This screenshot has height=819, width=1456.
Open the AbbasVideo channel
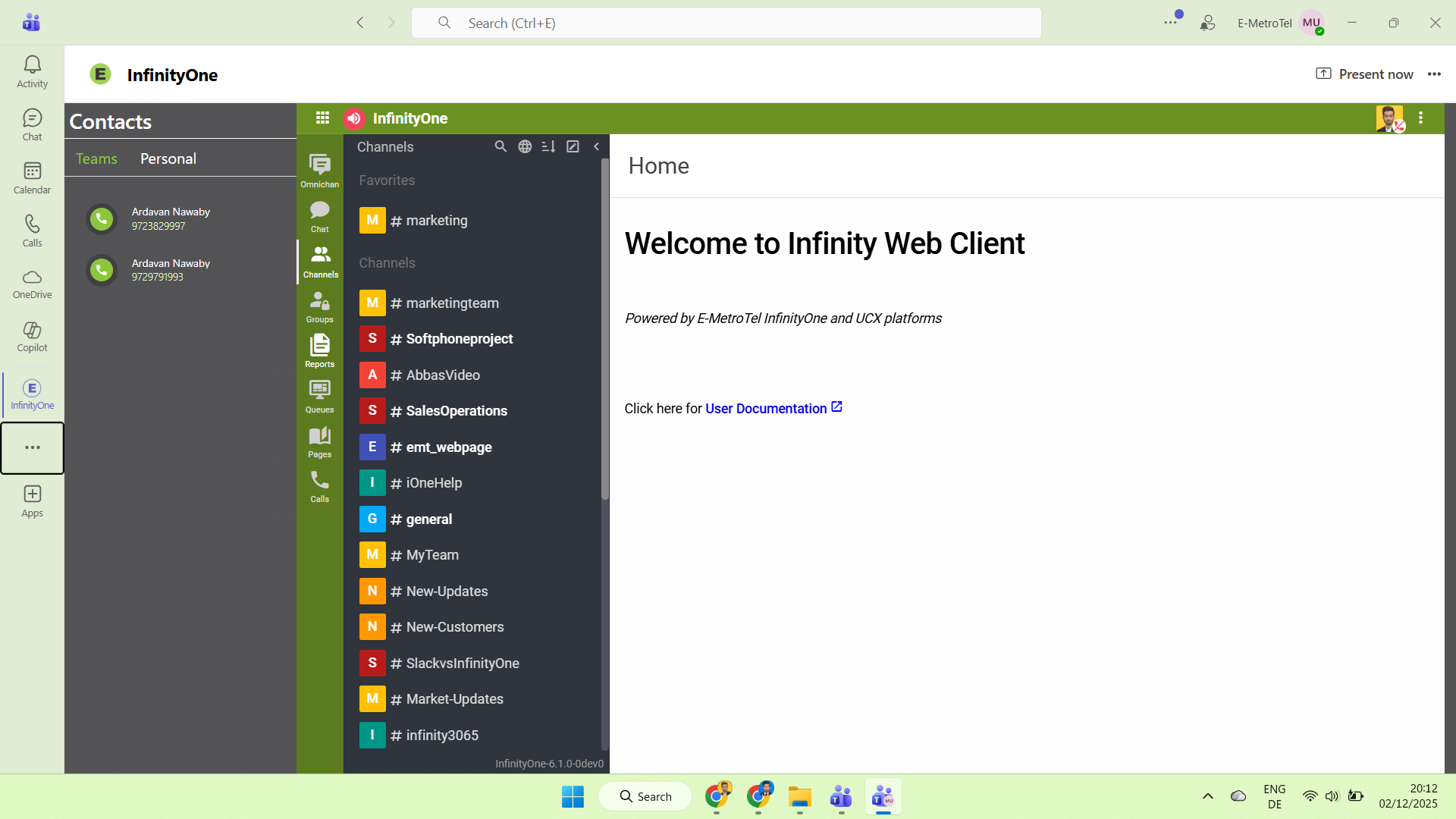(x=478, y=375)
